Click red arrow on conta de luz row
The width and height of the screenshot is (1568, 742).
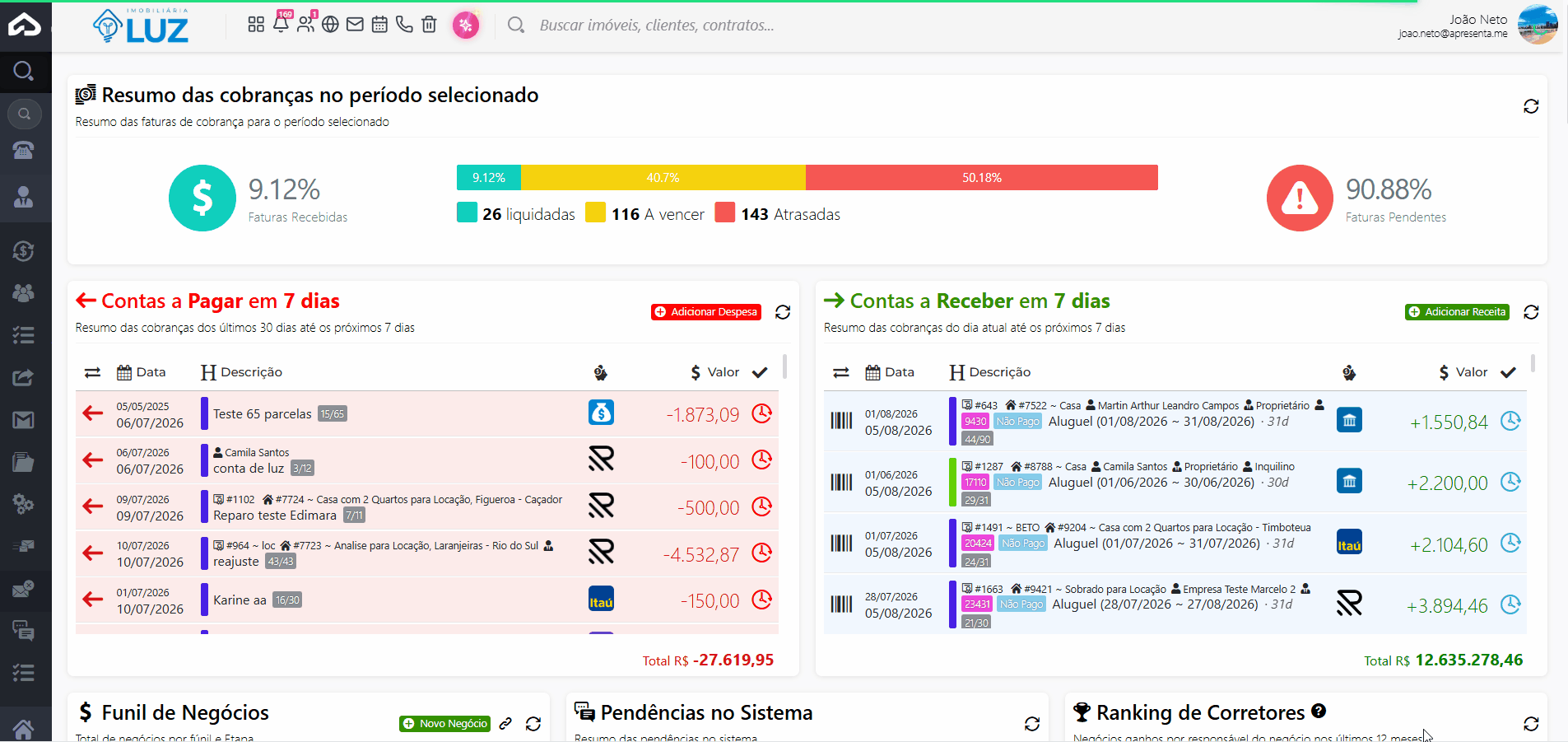(93, 460)
